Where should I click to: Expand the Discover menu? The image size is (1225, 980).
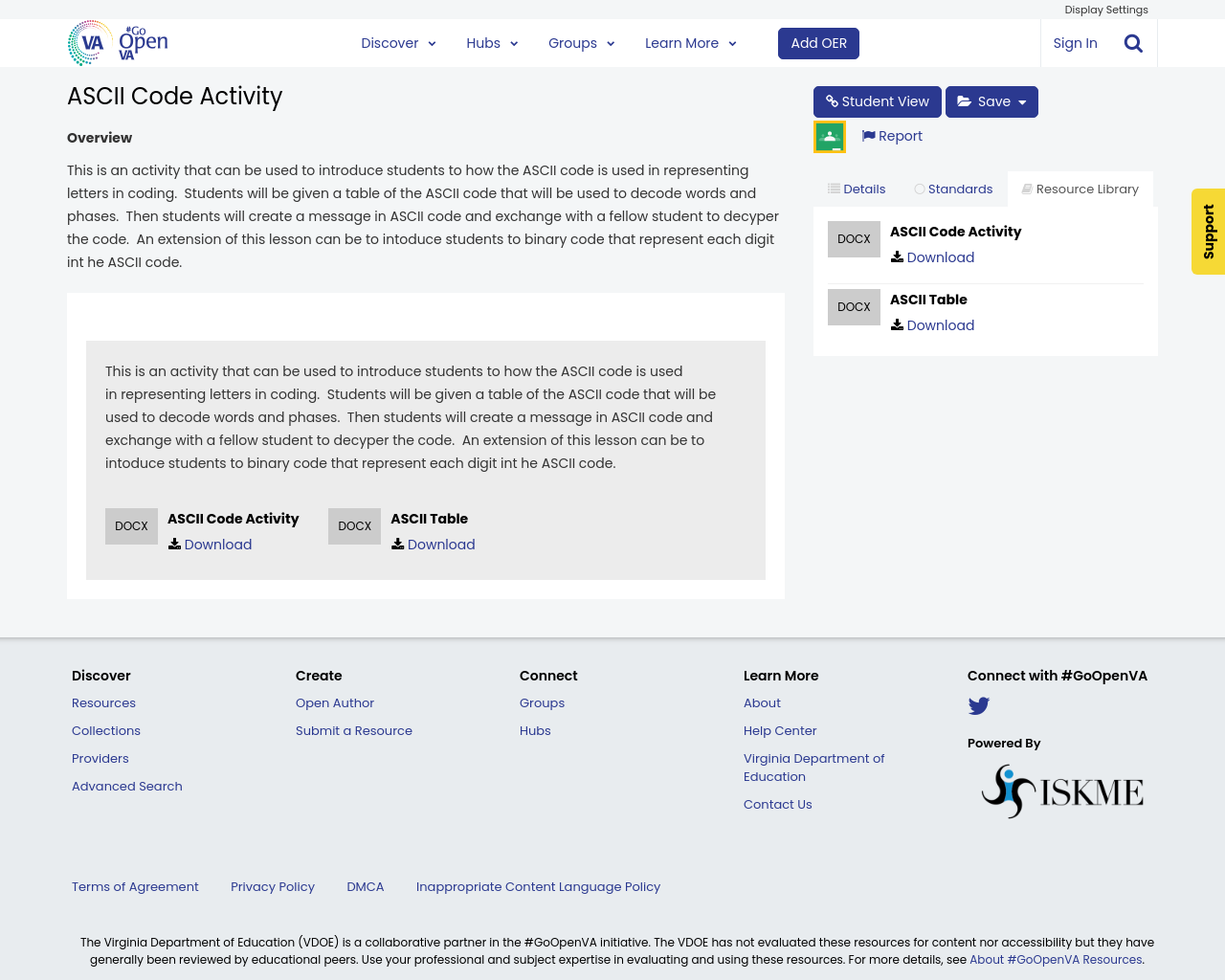[397, 42]
